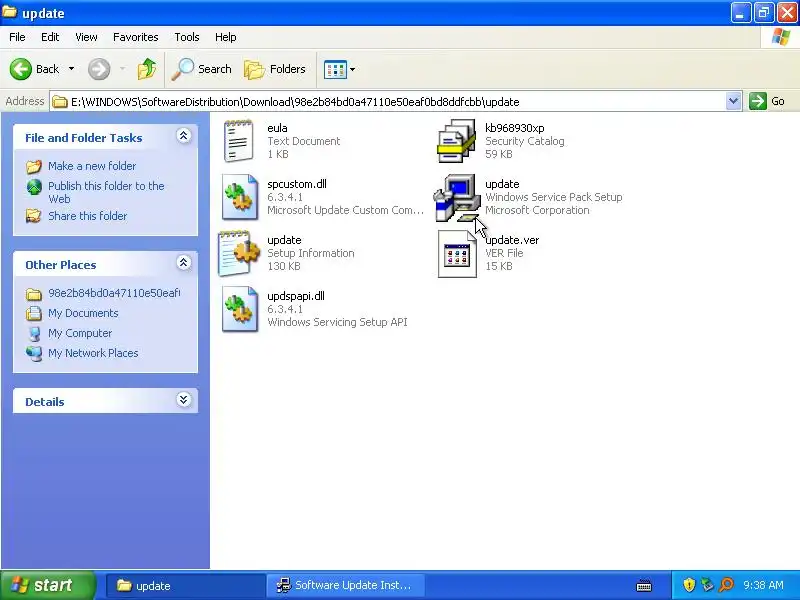The image size is (800, 600).
Task: Click Share this folder
Action: [87, 216]
